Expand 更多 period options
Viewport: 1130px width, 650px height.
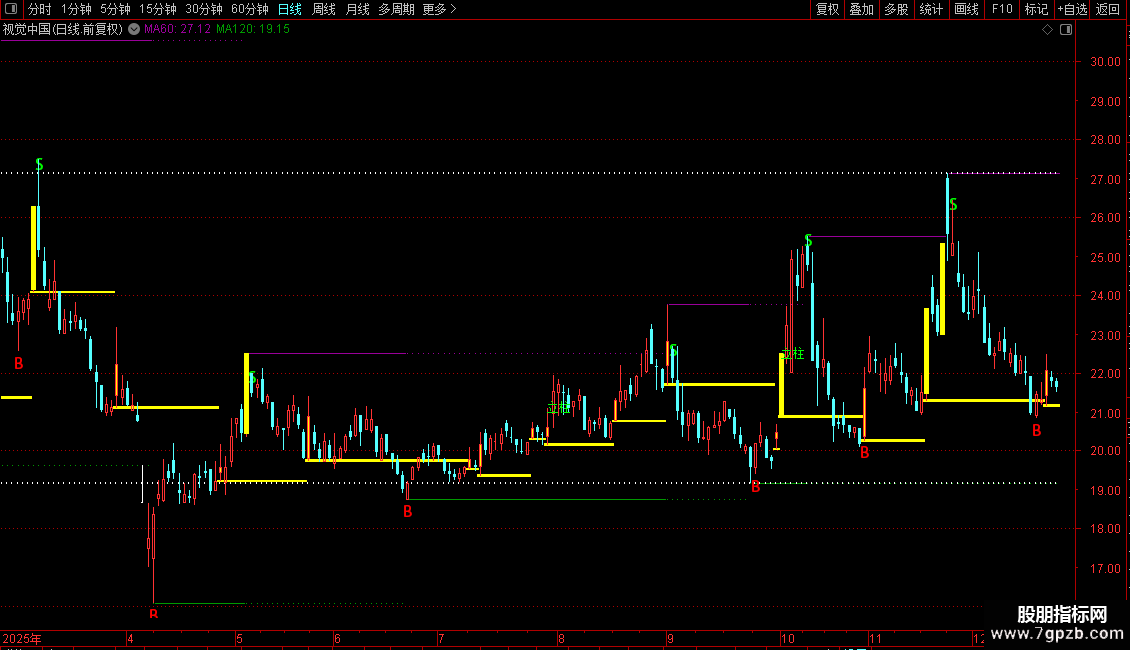click(x=440, y=9)
